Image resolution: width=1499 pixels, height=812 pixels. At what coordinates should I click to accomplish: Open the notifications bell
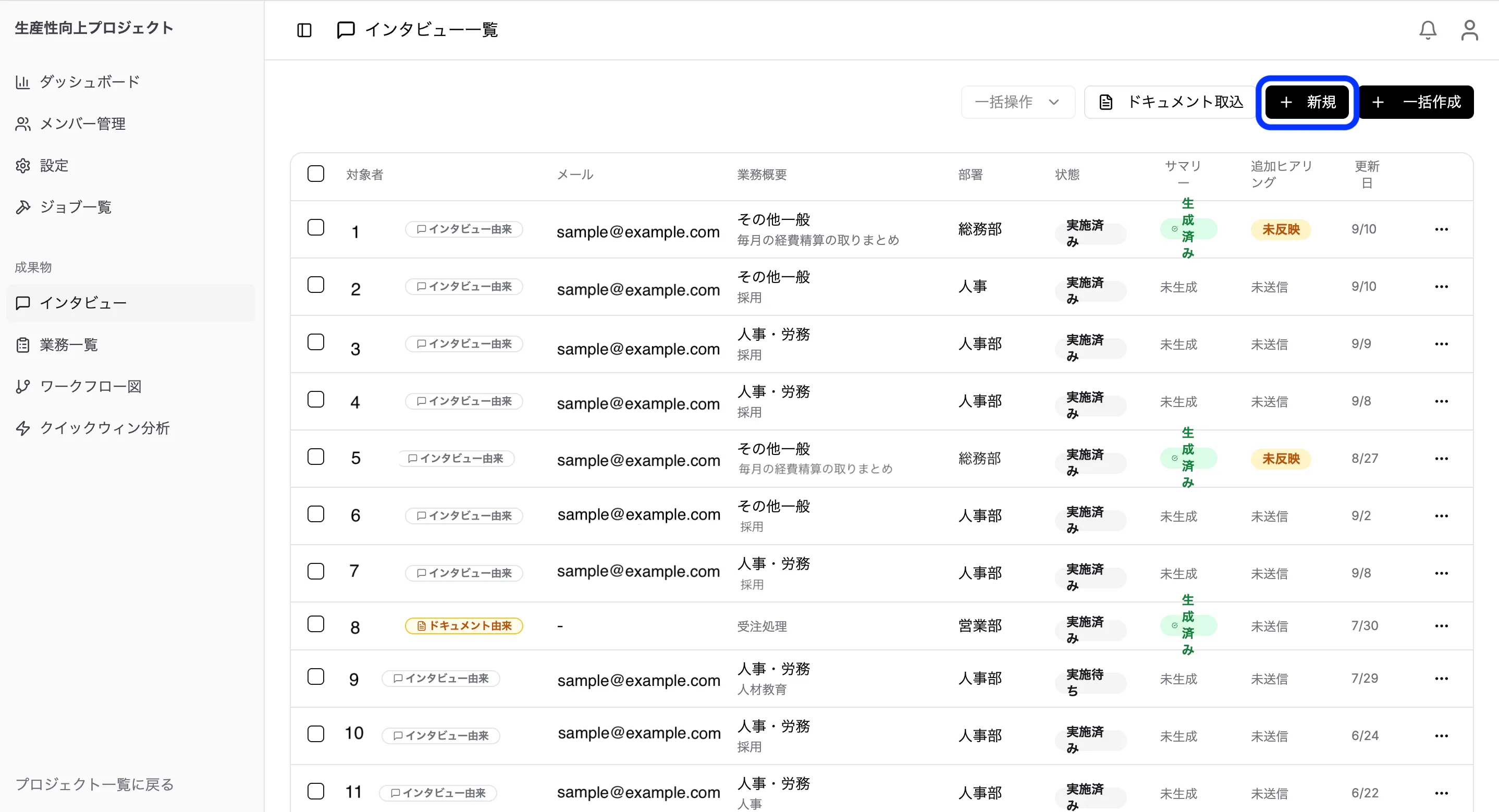[x=1428, y=30]
